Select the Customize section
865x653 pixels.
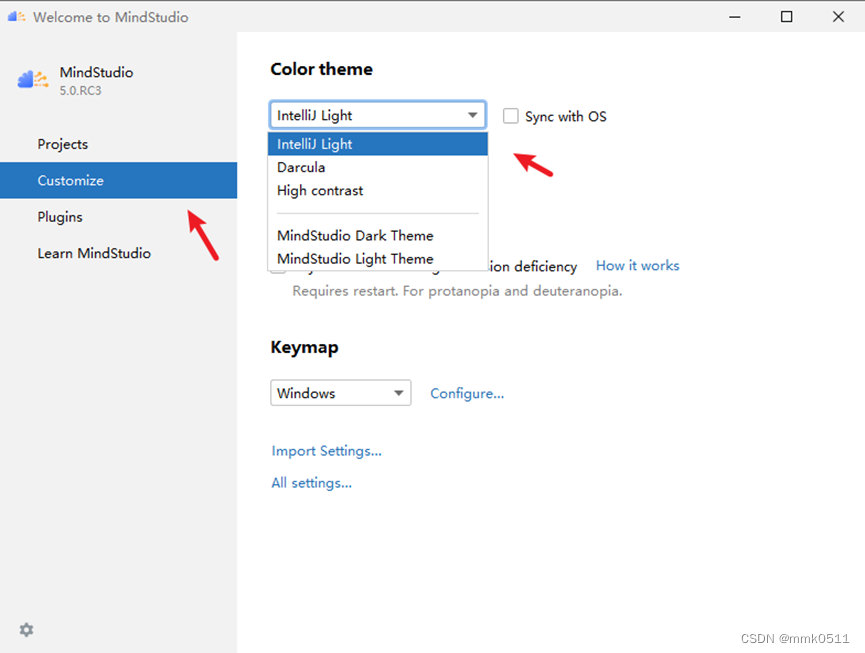coord(119,180)
